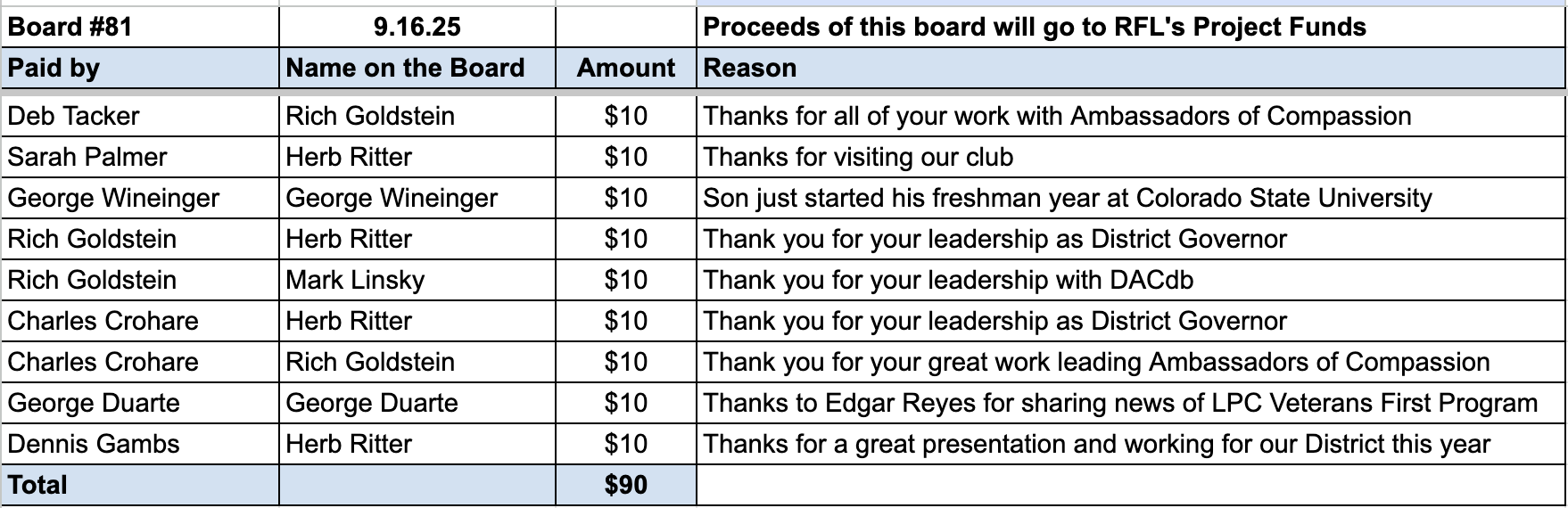
Task: Click the proceeds RFL's Project Funds cell
Action: pos(1131,27)
